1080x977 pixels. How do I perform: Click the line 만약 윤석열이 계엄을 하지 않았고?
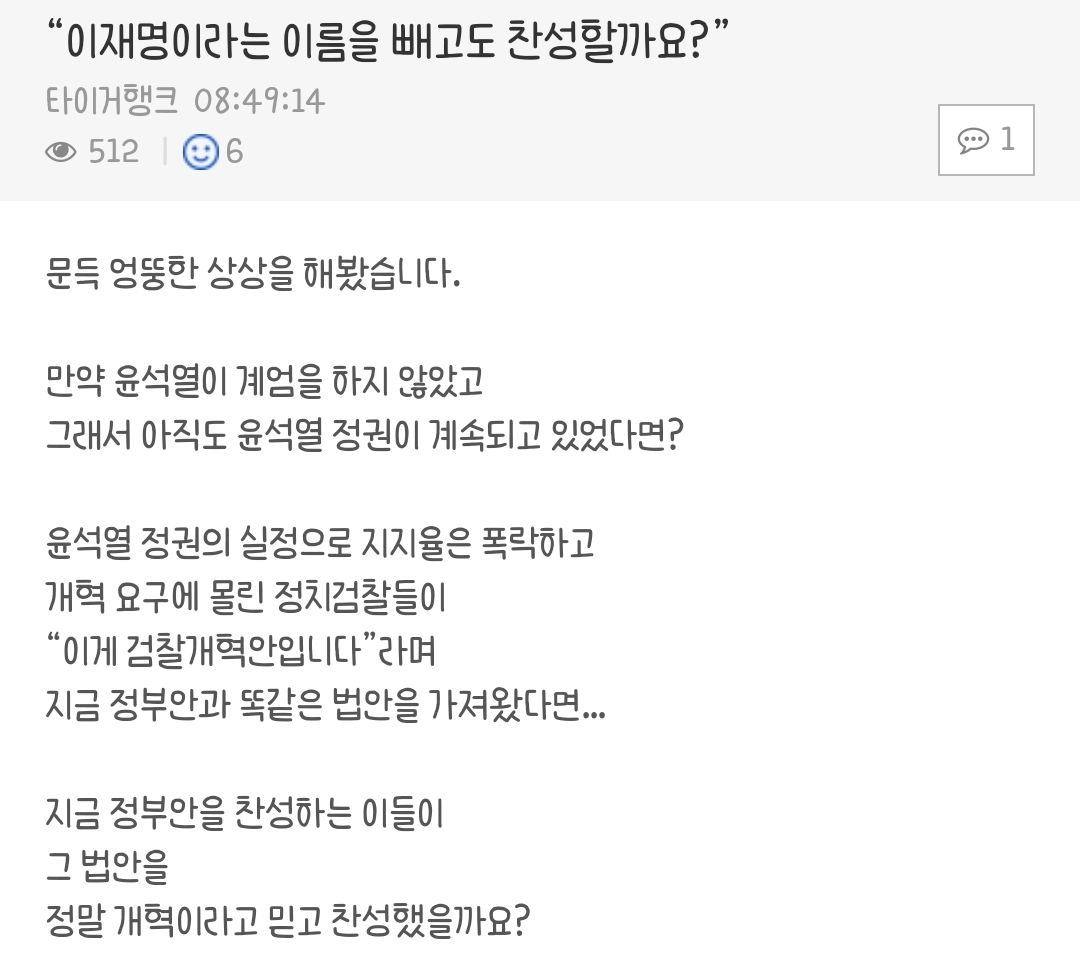click(x=264, y=381)
